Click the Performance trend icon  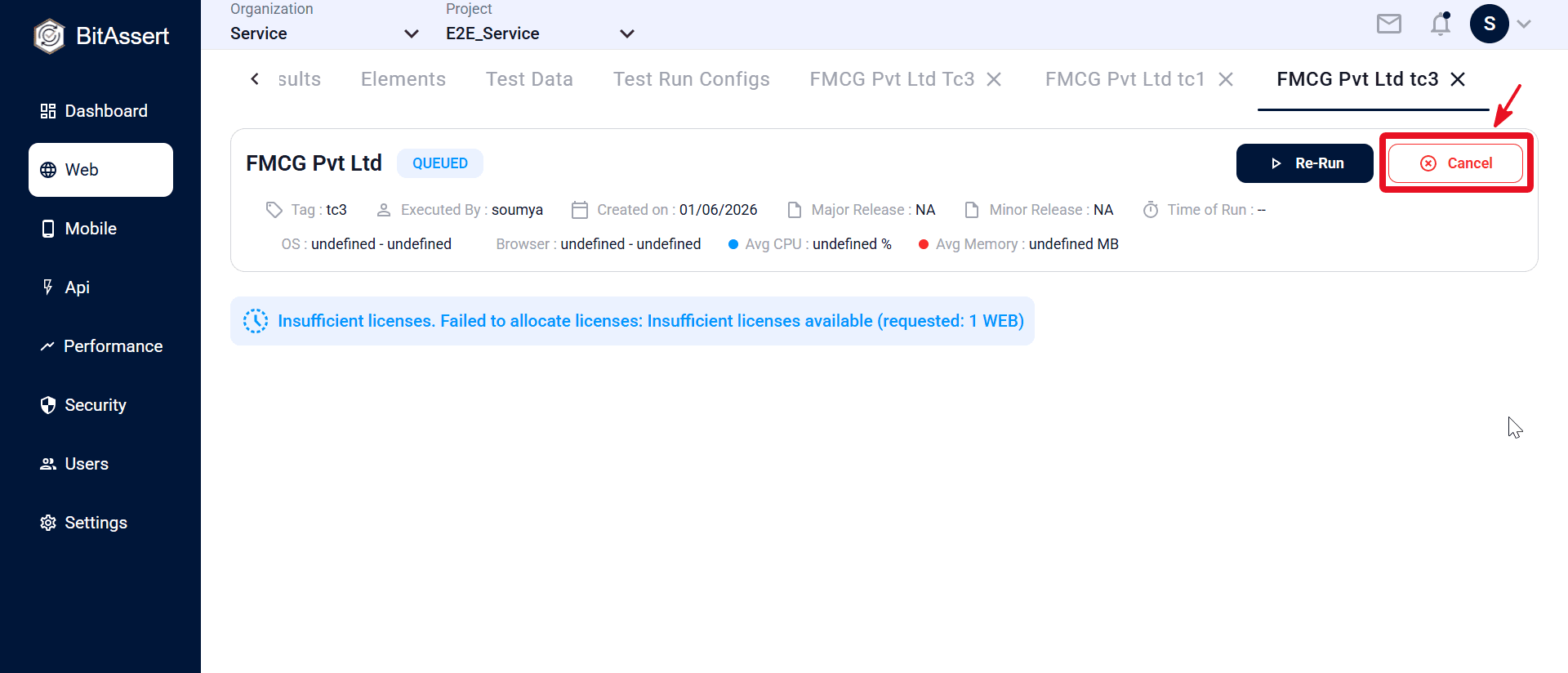47,346
